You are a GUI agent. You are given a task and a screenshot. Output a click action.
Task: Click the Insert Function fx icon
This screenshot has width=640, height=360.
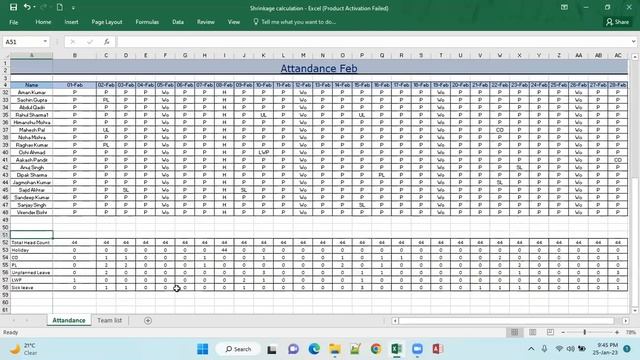tap(107, 42)
